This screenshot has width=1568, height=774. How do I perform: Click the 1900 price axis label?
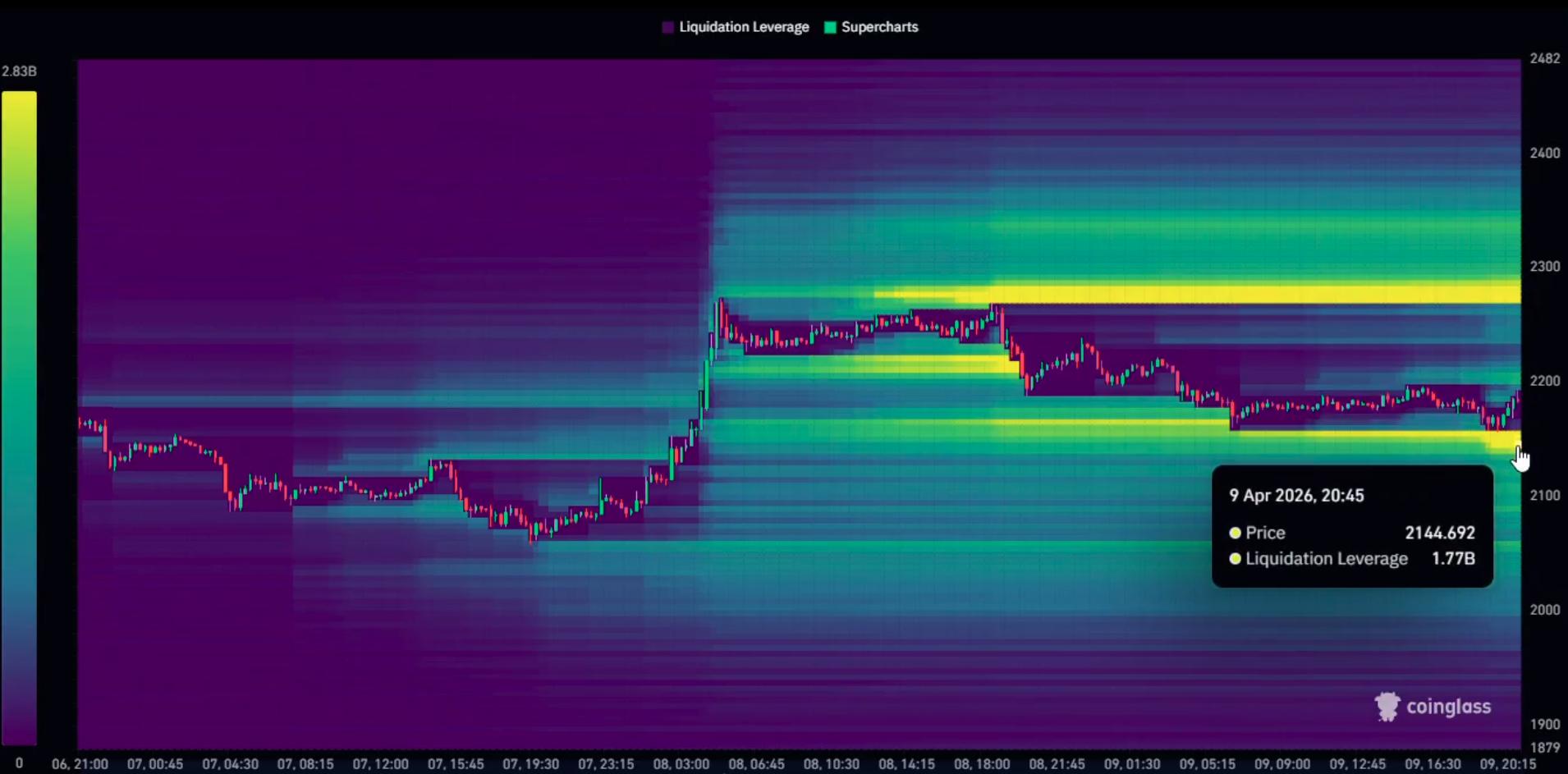(x=1545, y=725)
